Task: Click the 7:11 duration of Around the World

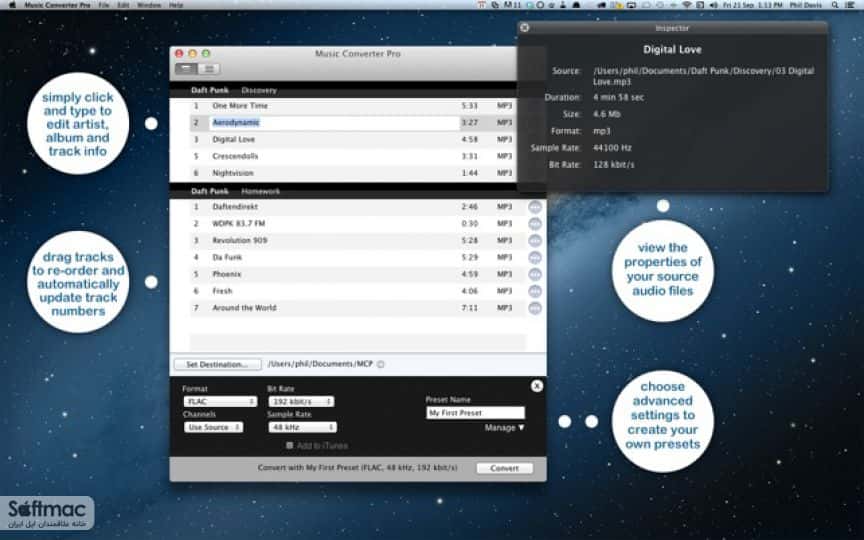Action: pyautogui.click(x=469, y=308)
